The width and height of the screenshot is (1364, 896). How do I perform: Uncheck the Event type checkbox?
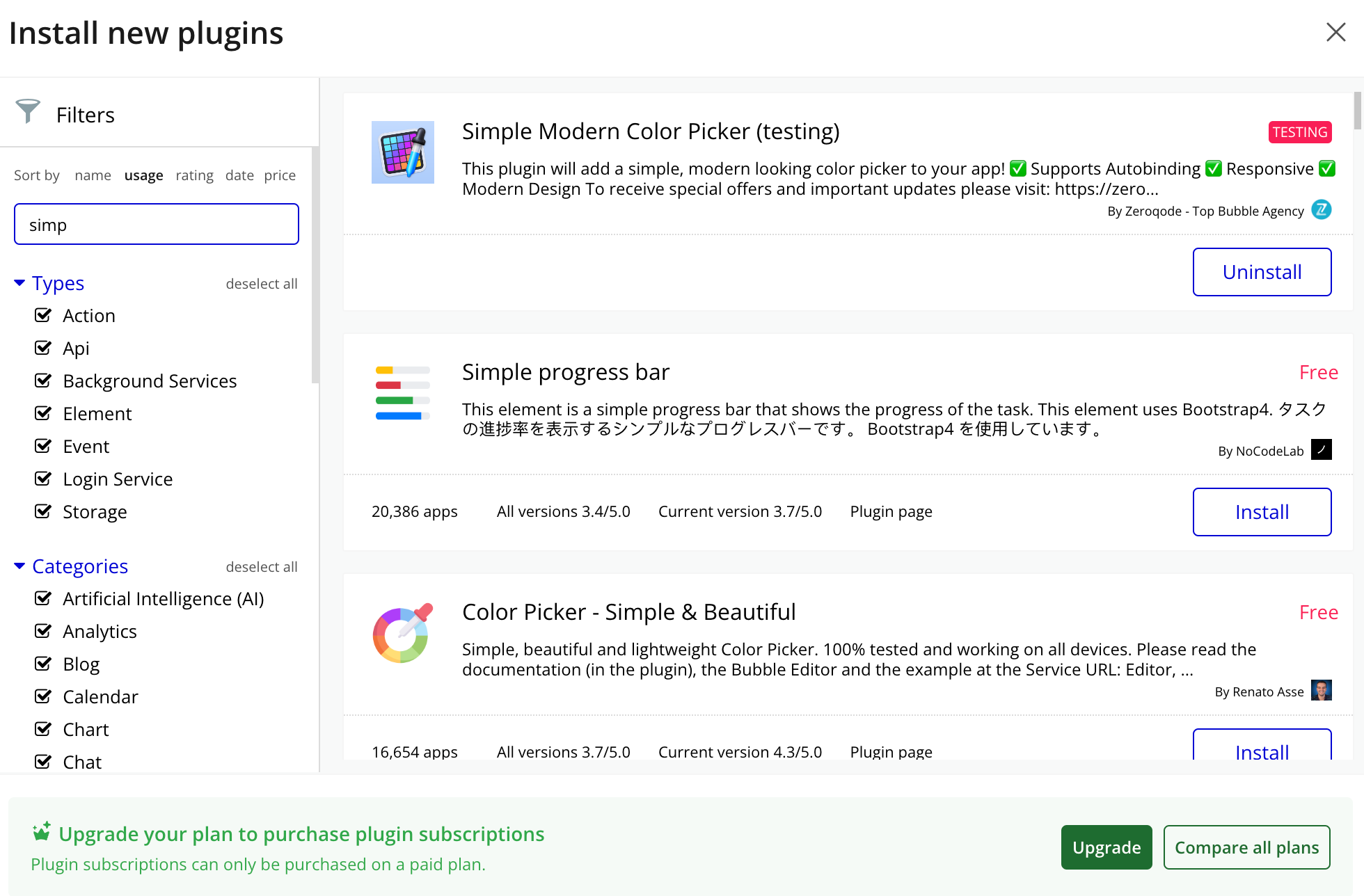[x=43, y=446]
